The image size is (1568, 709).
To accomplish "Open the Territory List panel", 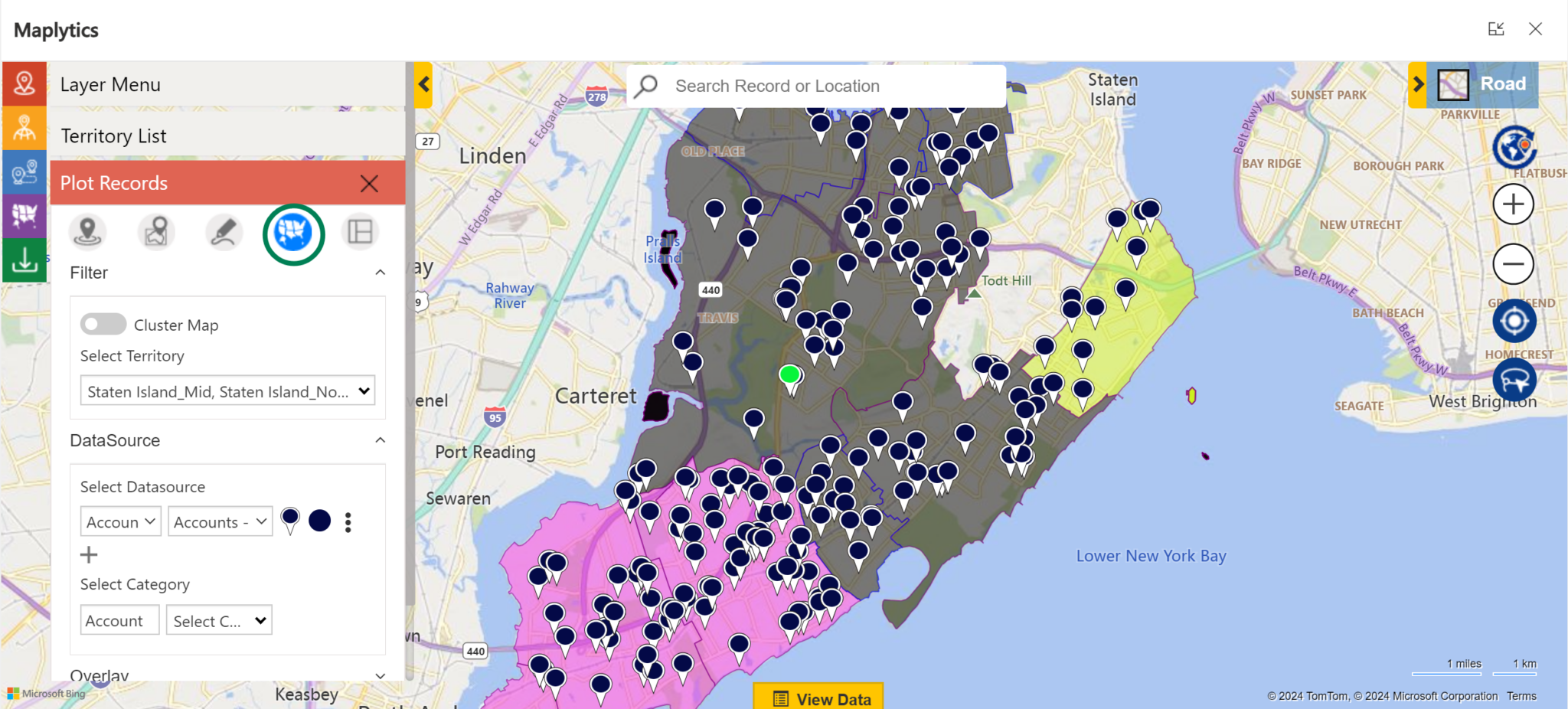I will pyautogui.click(x=113, y=136).
